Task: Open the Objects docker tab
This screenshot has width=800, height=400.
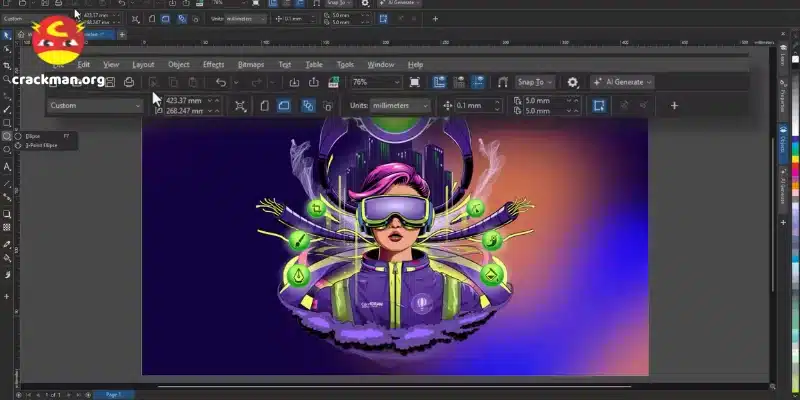Action: (x=783, y=145)
